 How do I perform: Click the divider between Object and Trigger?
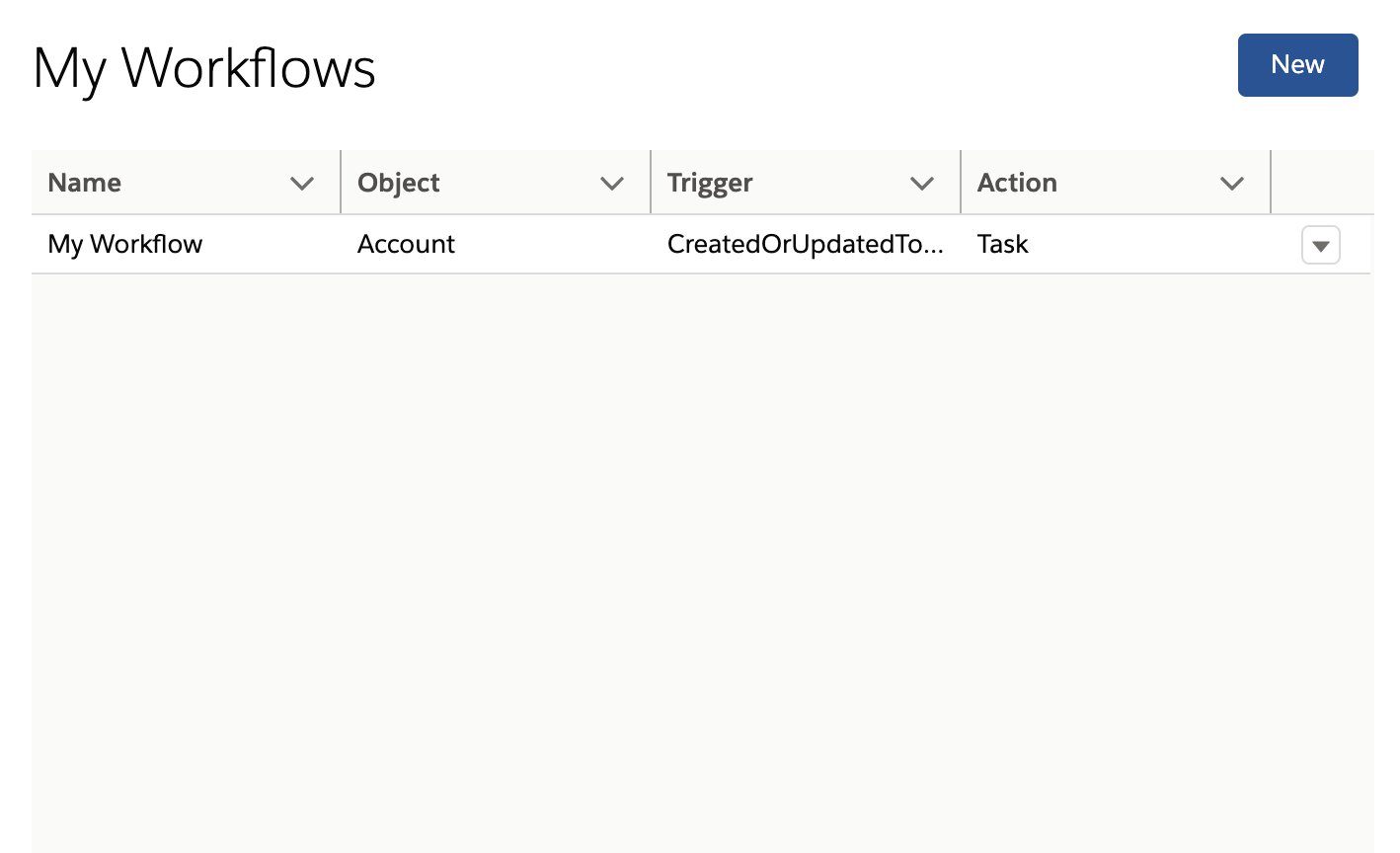click(651, 183)
